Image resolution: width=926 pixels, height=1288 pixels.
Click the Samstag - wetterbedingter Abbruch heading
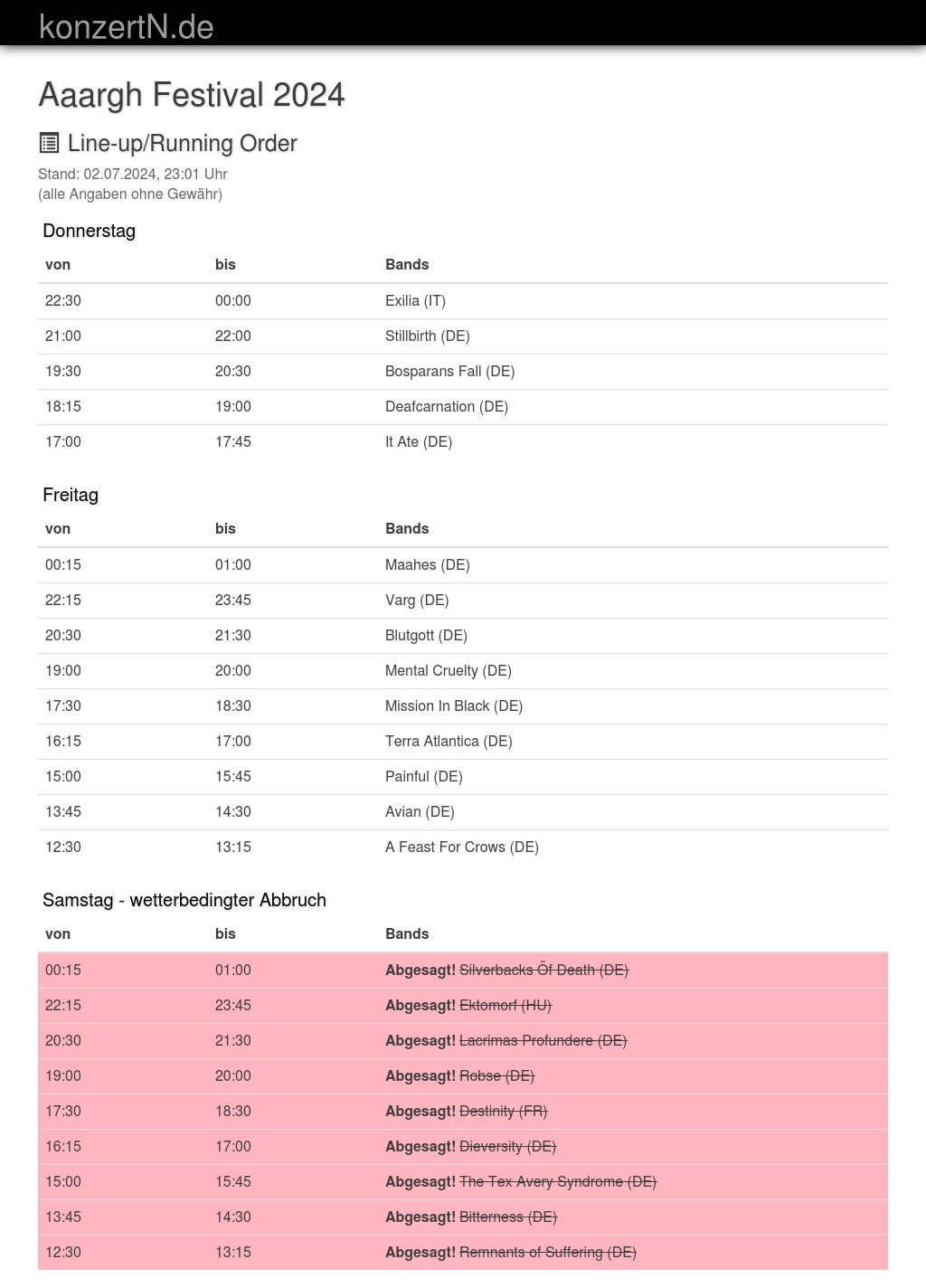[x=184, y=900]
